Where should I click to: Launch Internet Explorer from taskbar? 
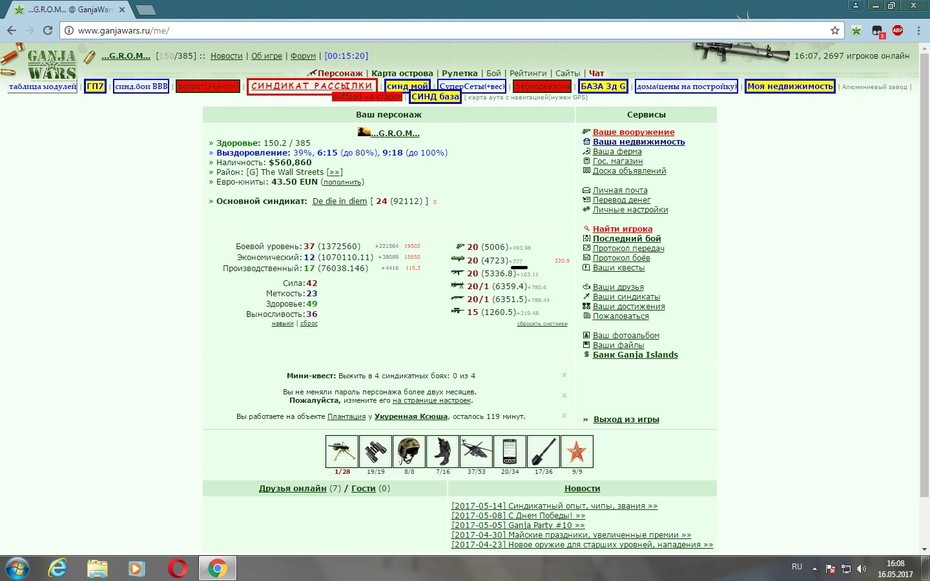click(x=57, y=569)
